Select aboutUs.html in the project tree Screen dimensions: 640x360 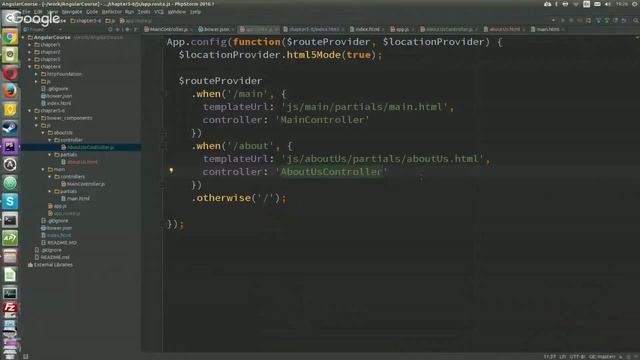(x=82, y=162)
